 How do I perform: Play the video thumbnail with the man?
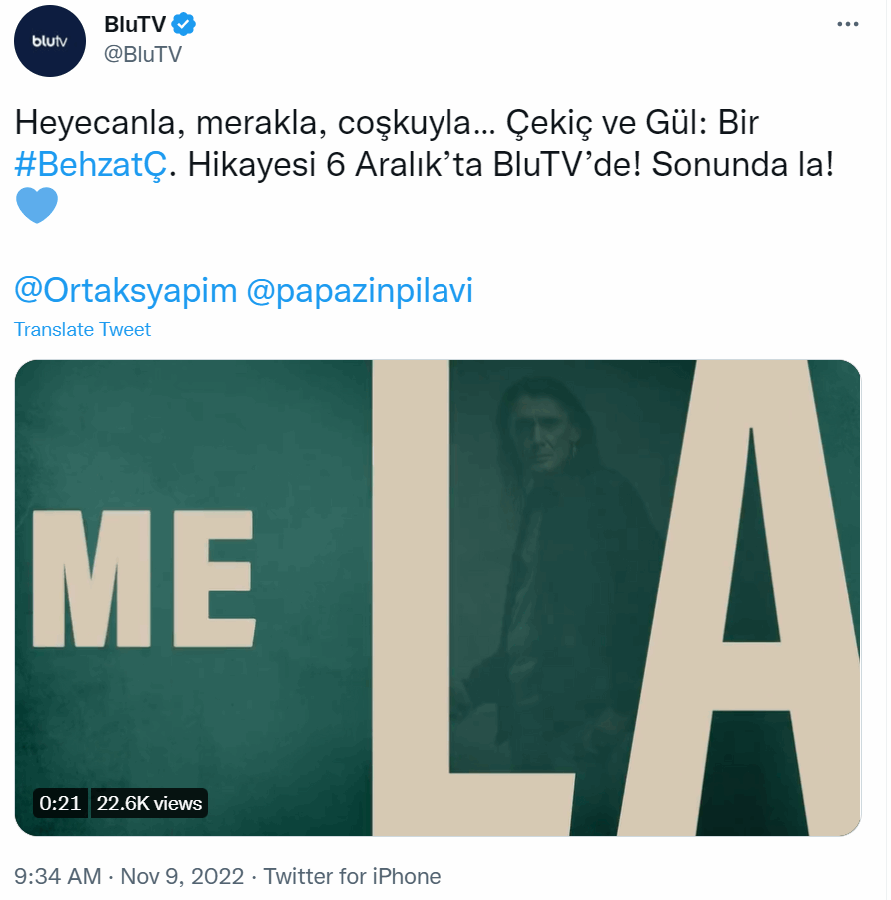(437, 598)
